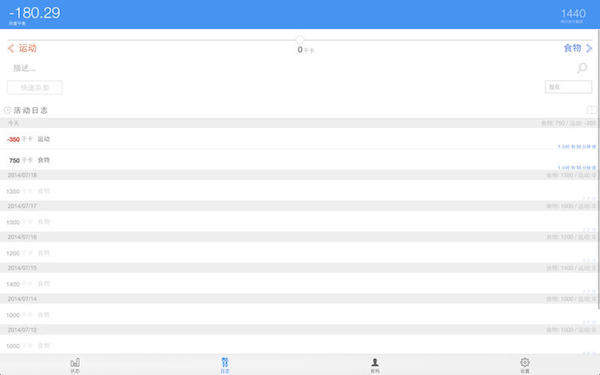This screenshot has height=375, width=600.
Task: Tap the 0 千卡 calorie value
Action: point(305,50)
